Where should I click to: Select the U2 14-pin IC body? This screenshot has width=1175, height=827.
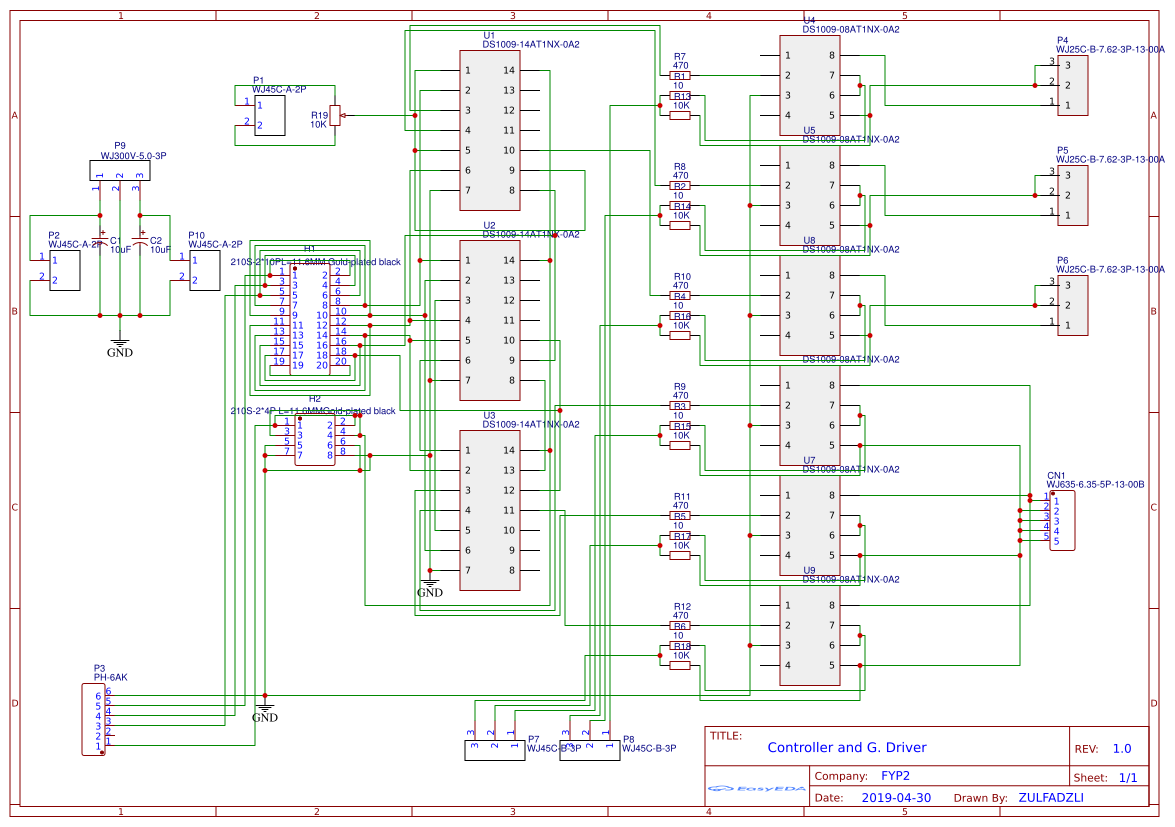coord(489,321)
